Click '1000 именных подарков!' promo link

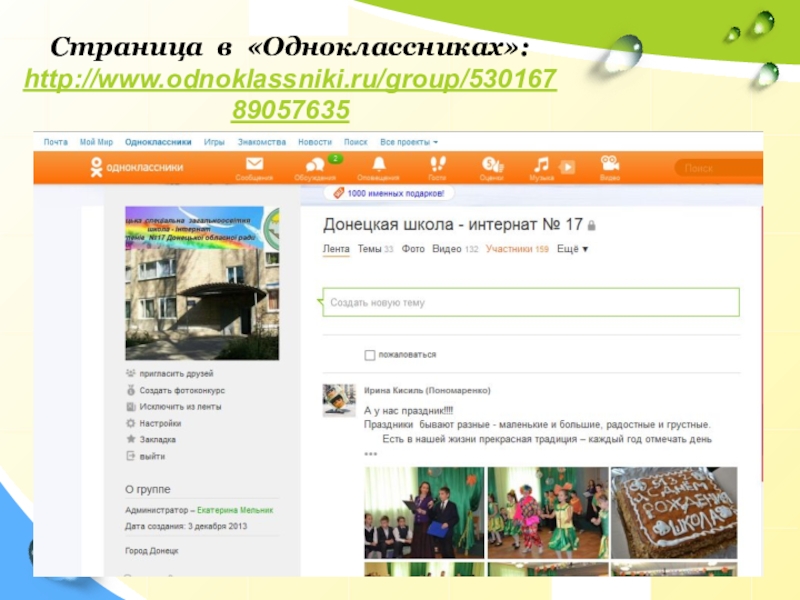[x=395, y=193]
